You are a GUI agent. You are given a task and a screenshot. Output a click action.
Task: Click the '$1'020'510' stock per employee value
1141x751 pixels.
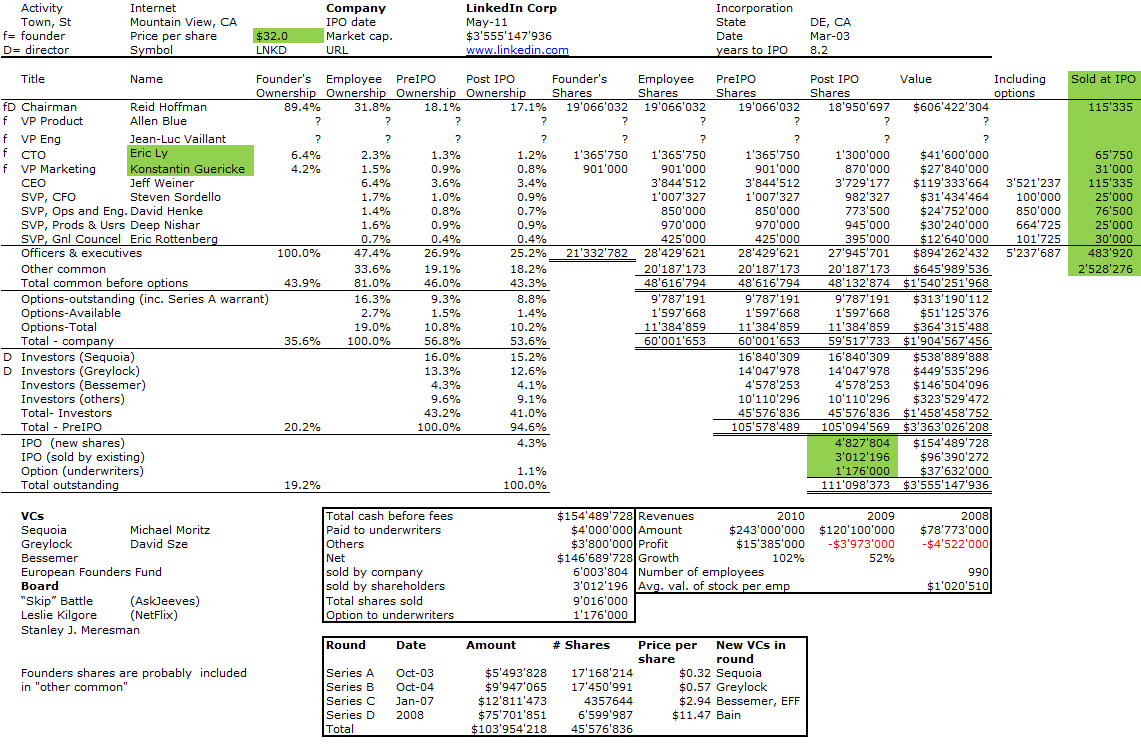coord(958,586)
